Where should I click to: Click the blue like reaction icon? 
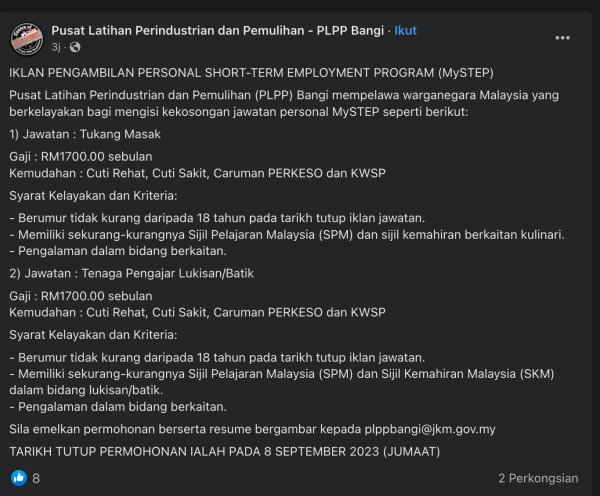(17, 478)
